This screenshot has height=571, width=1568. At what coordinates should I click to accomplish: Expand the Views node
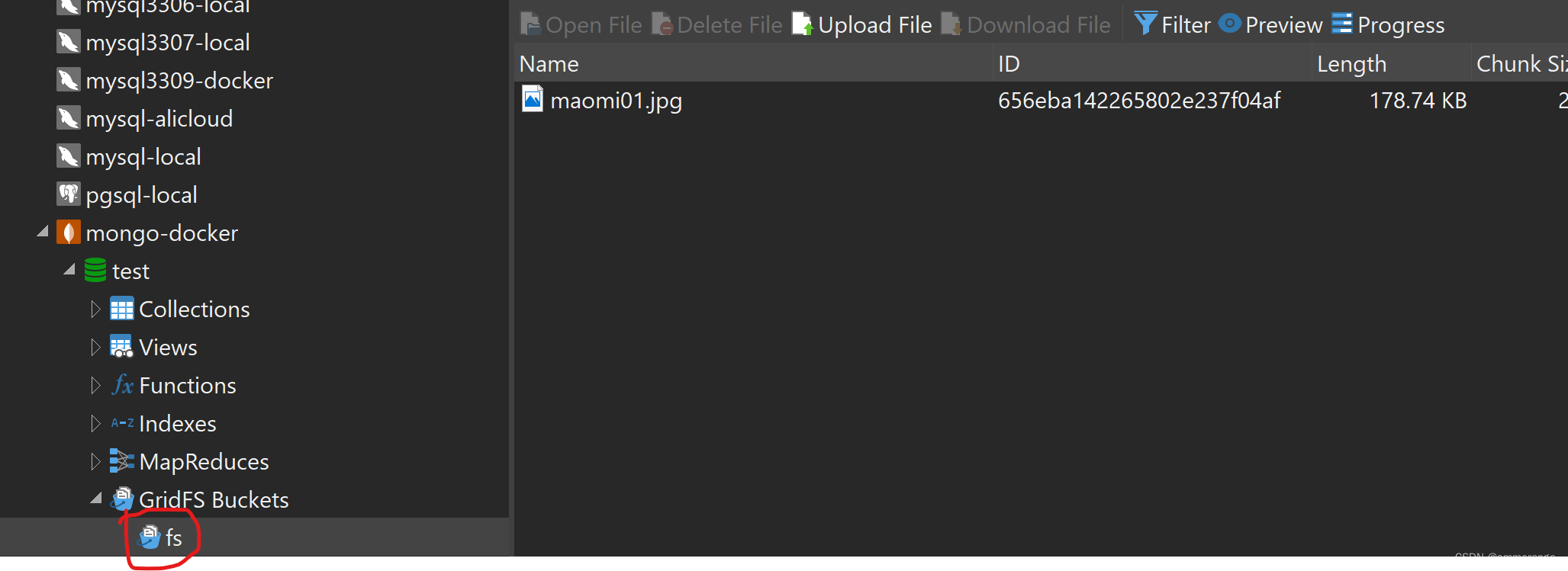pos(95,347)
